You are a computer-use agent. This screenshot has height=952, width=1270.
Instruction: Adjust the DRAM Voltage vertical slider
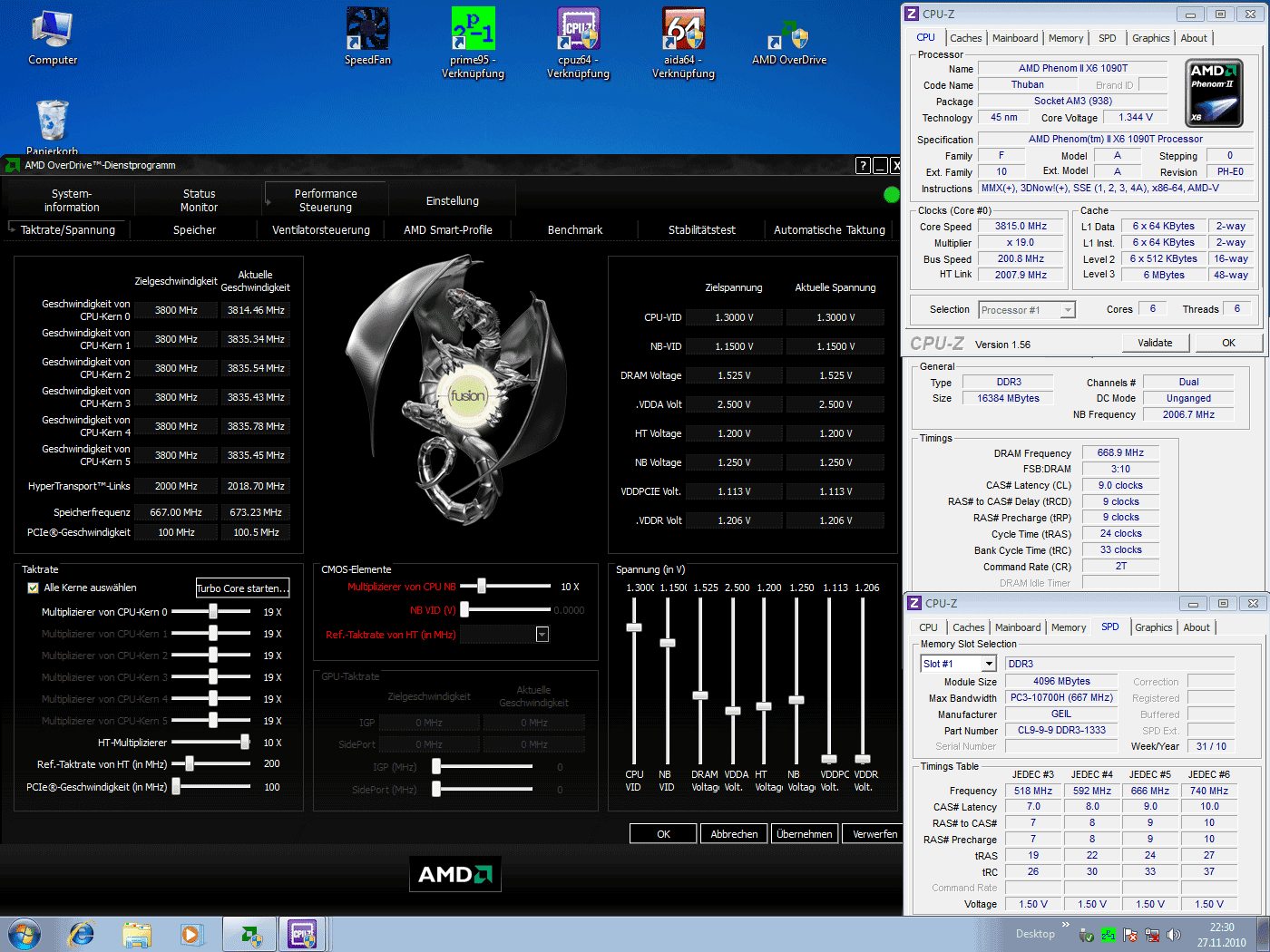699,695
